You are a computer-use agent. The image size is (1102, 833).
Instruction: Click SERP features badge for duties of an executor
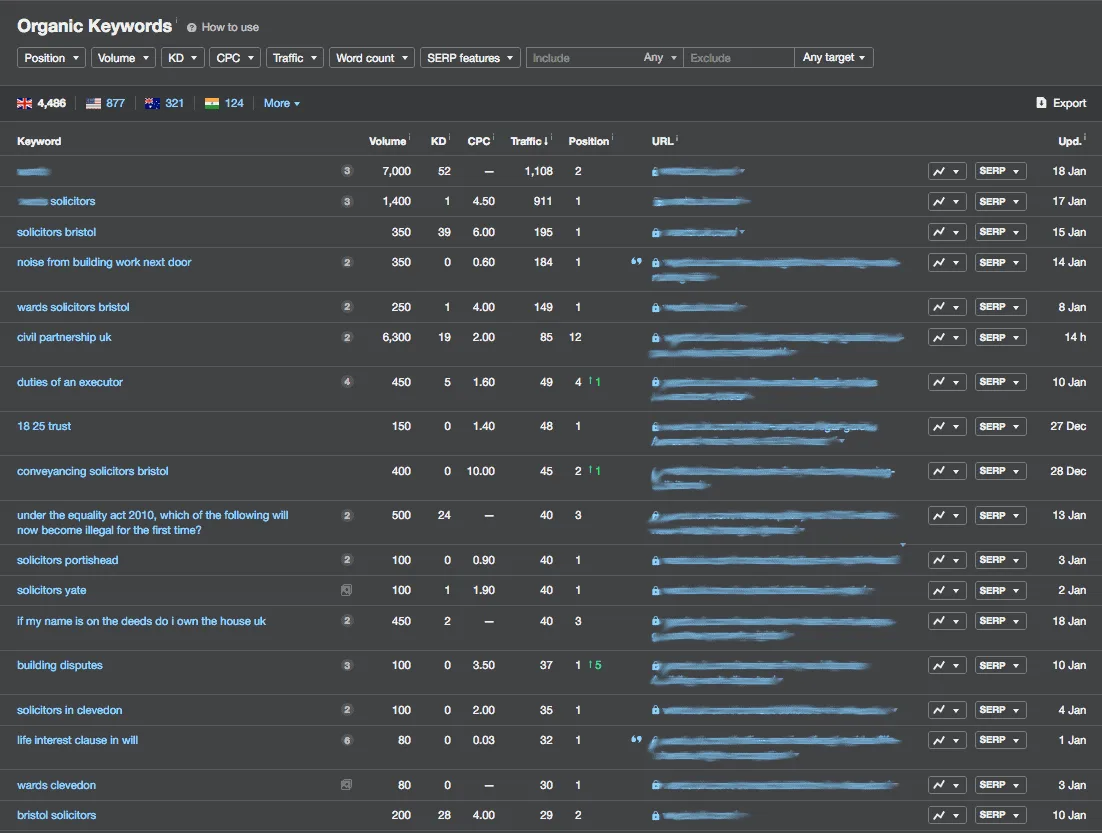click(x=346, y=382)
